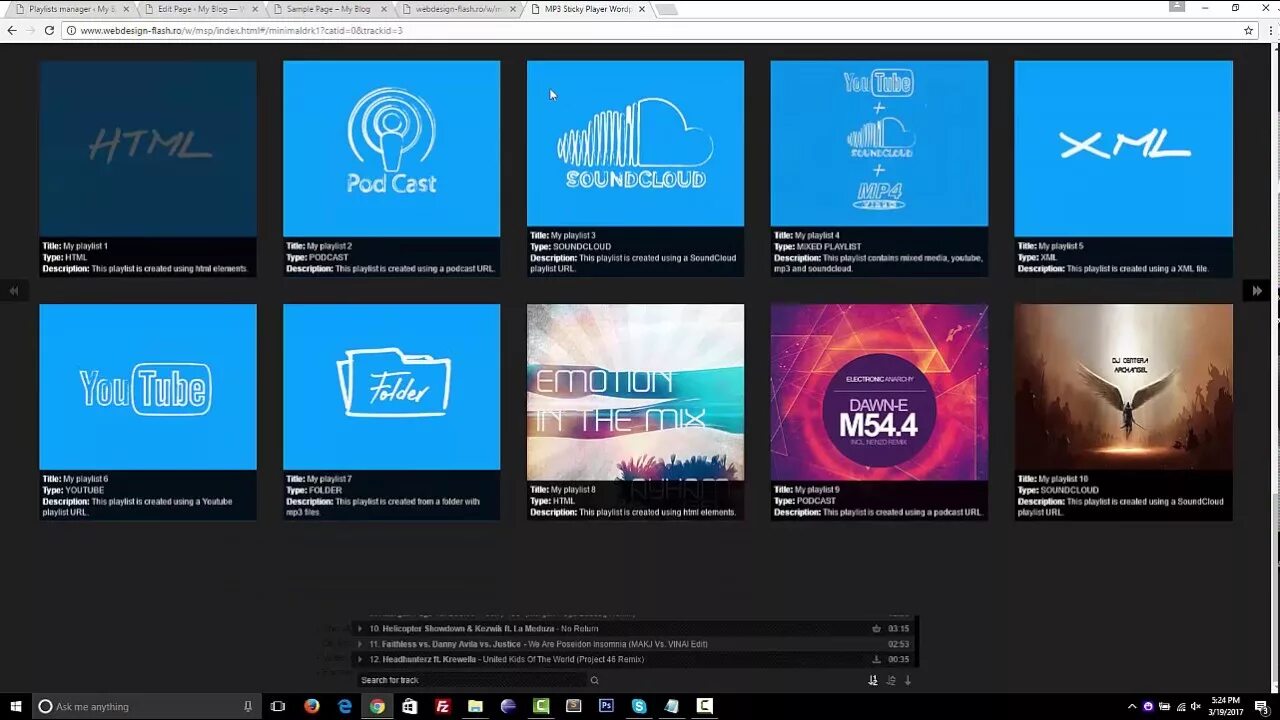Screen dimensions: 1280x720
Task: Click the track search magnifier icon
Action: [594, 680]
